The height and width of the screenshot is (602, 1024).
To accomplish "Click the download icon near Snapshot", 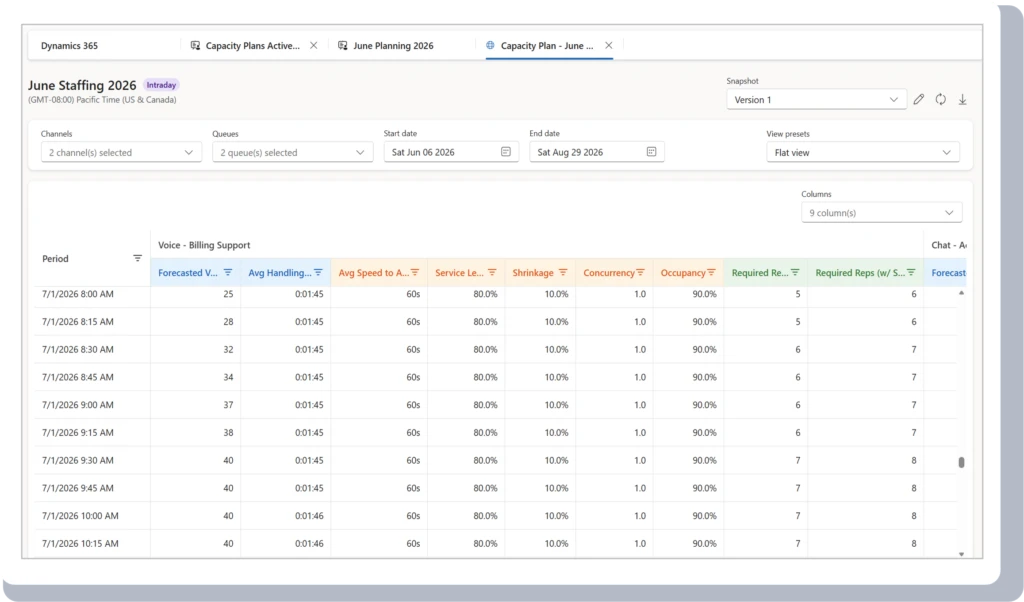I will pyautogui.click(x=963, y=99).
